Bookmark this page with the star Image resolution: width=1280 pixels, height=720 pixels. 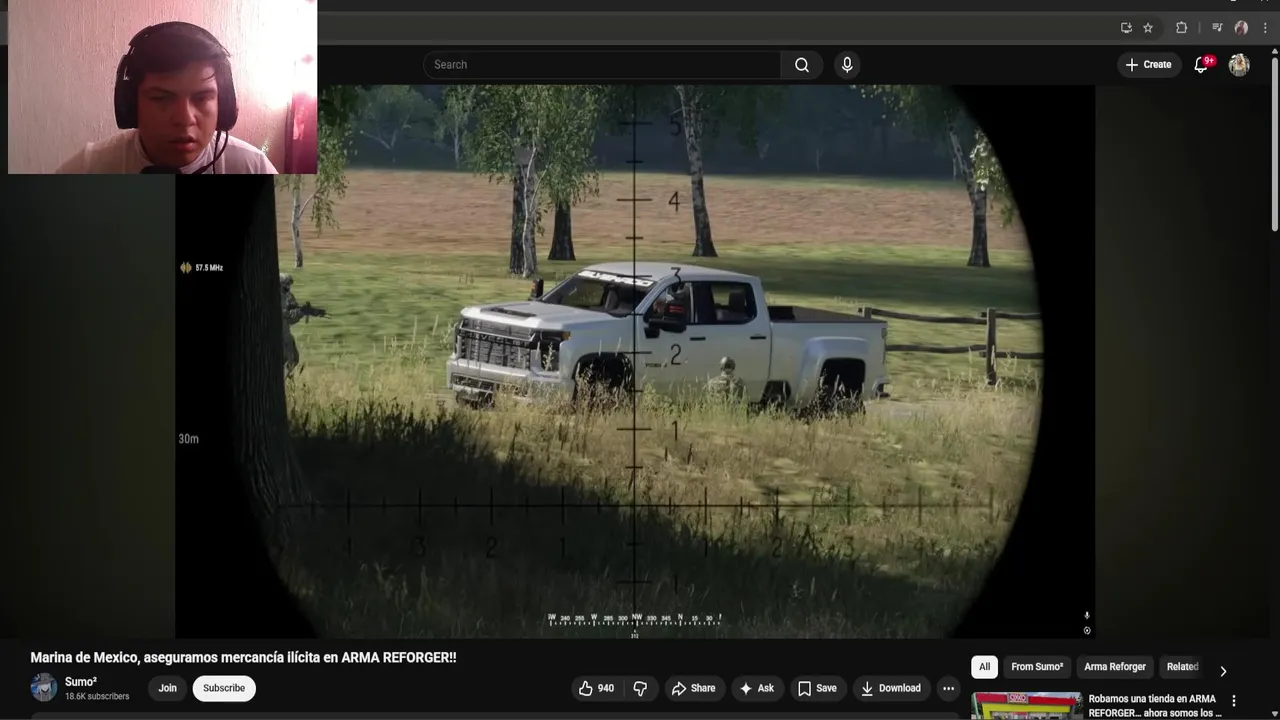(1148, 28)
